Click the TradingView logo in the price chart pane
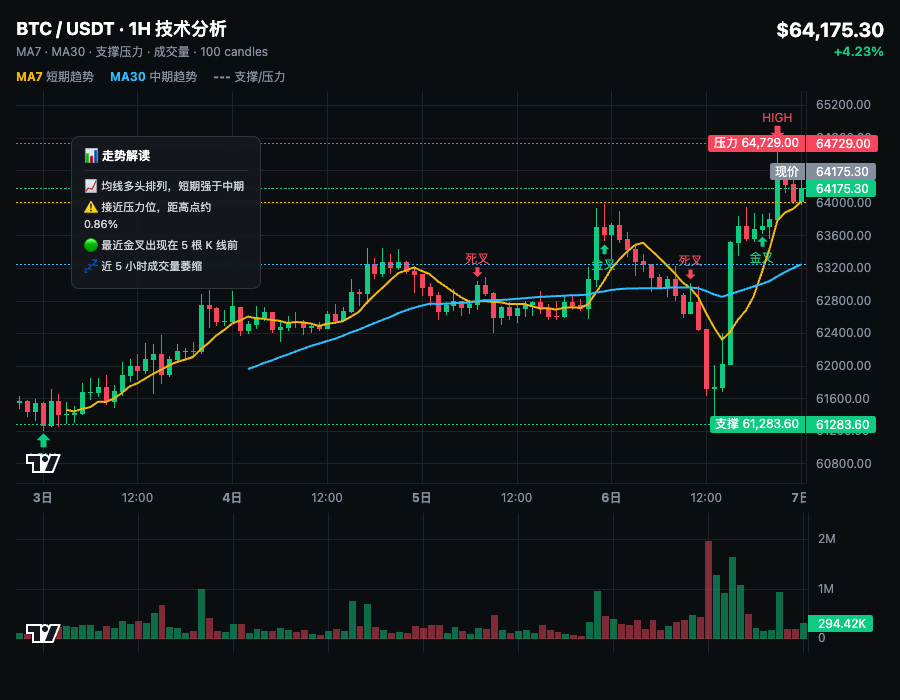This screenshot has width=900, height=700. (x=43, y=463)
